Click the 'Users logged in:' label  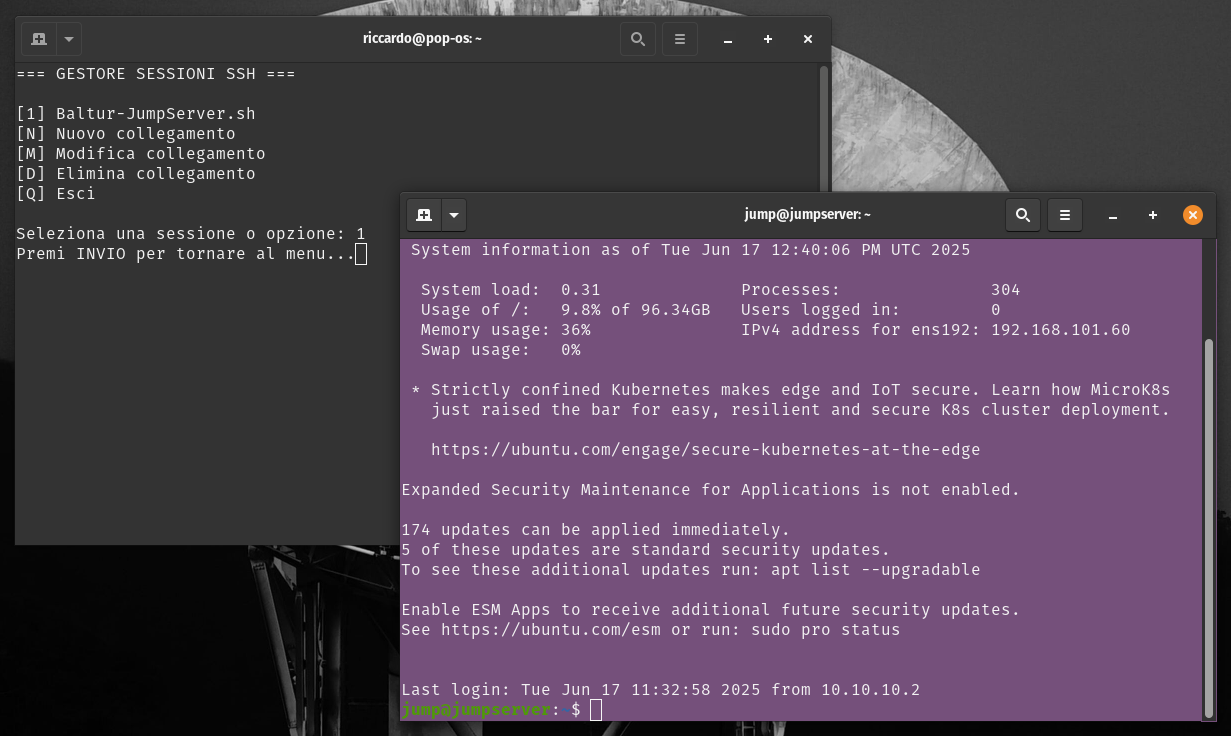821,310
